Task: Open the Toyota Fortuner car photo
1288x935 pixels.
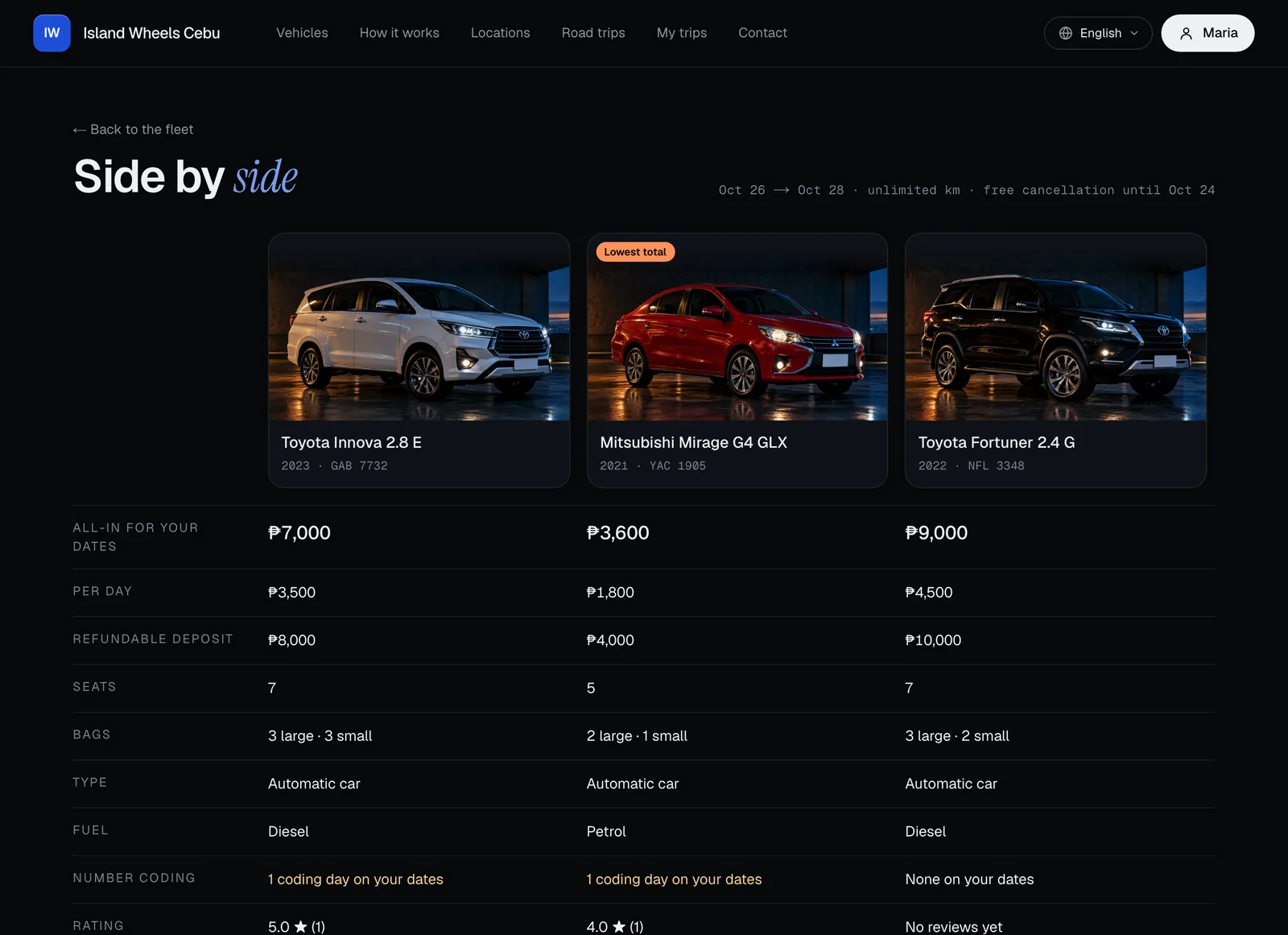Action: 1055,327
